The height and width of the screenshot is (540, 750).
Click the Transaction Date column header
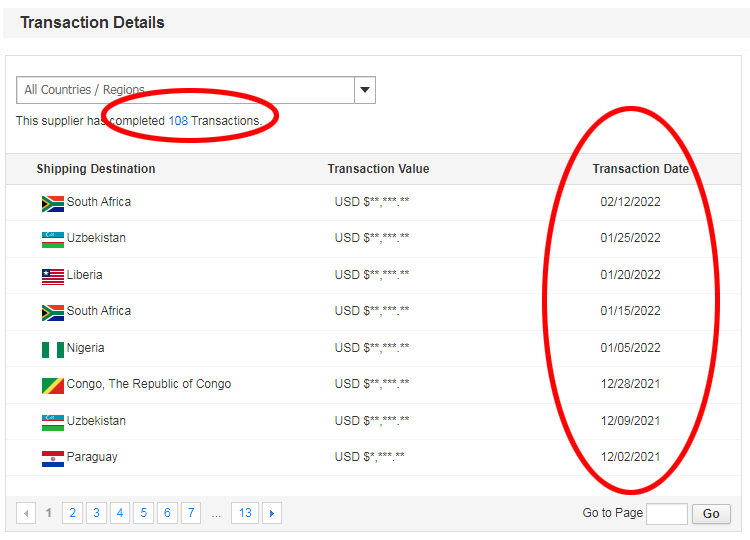[640, 169]
